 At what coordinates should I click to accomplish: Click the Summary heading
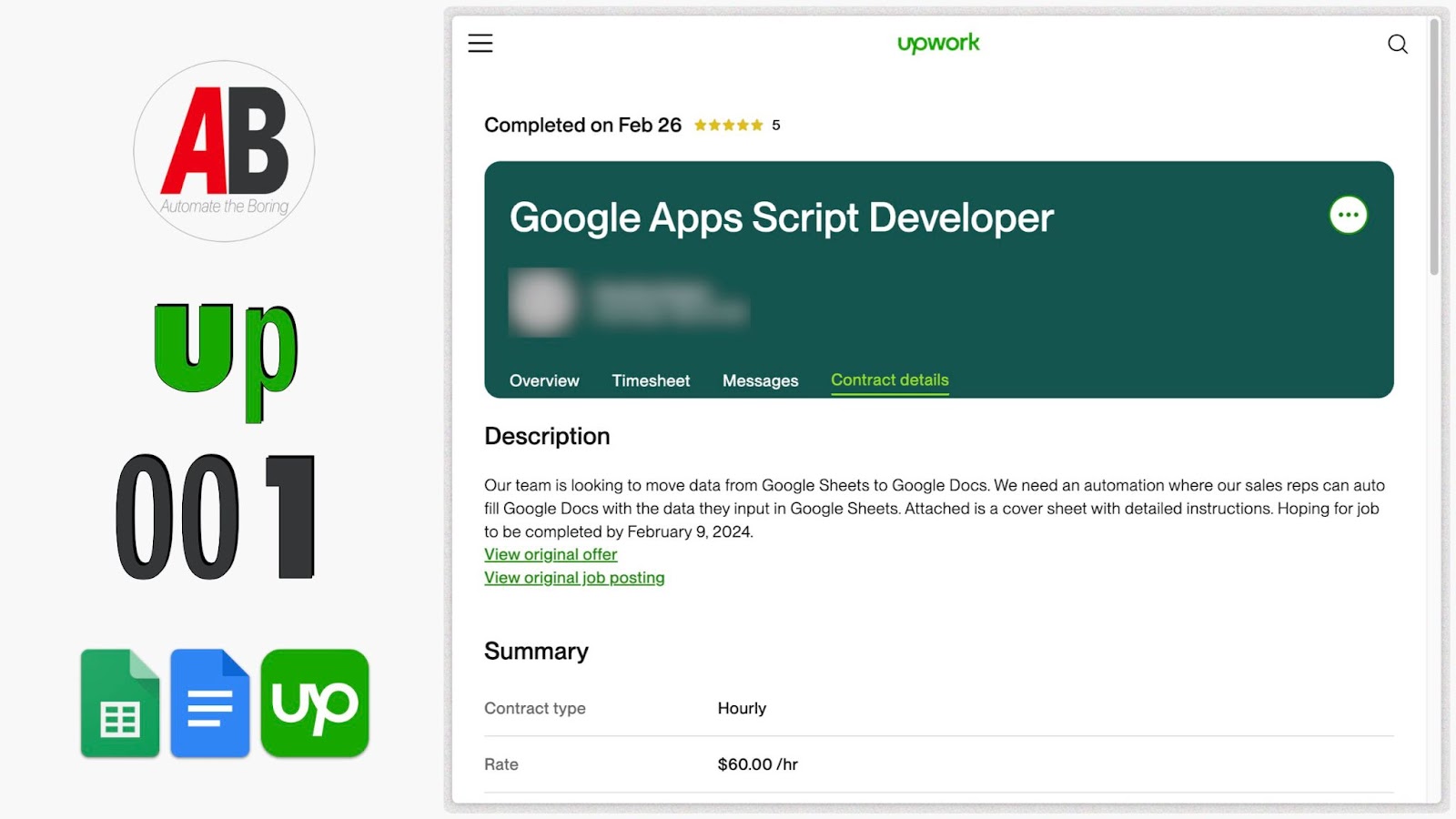[536, 652]
